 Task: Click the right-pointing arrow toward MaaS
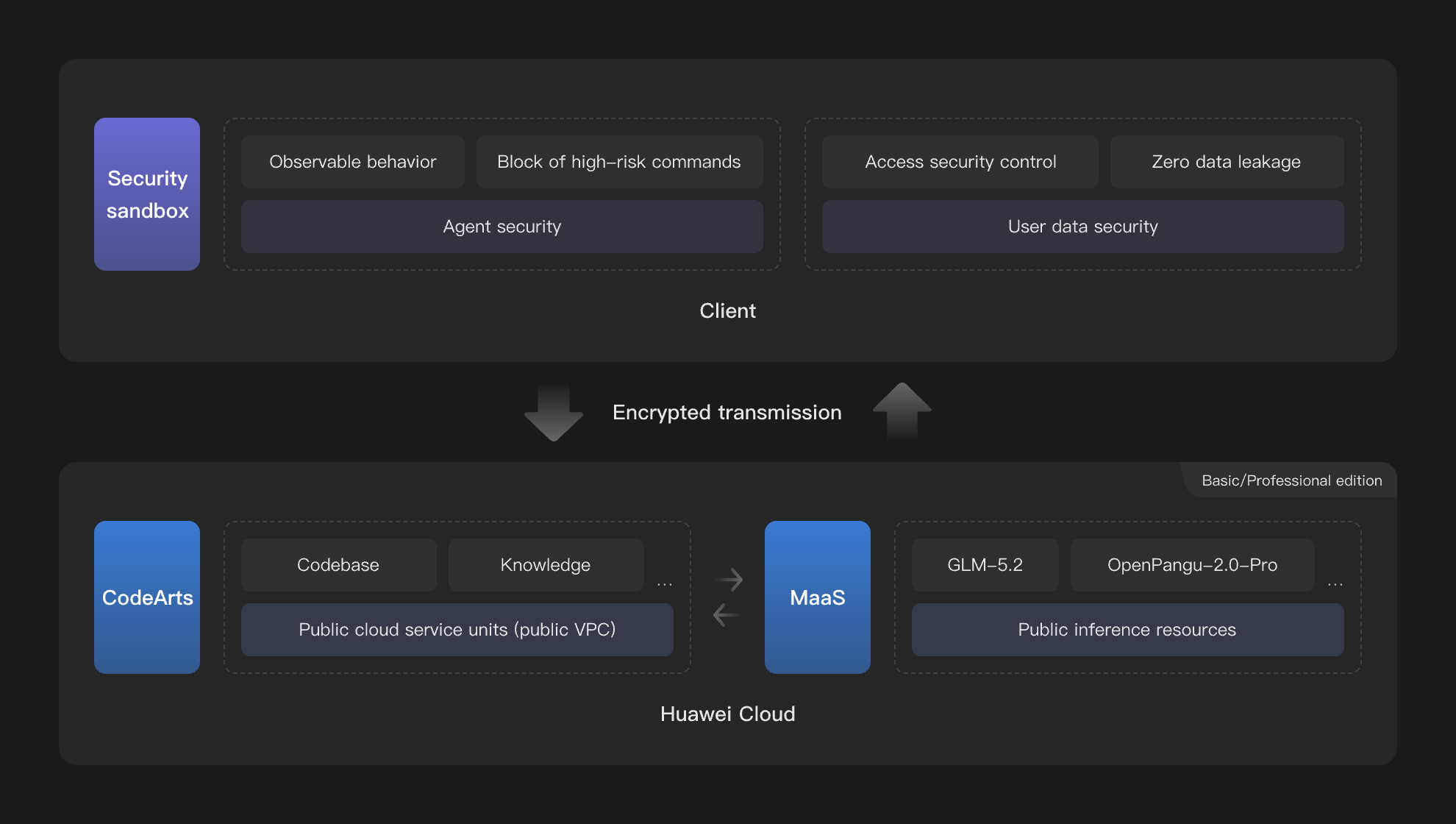(729, 580)
